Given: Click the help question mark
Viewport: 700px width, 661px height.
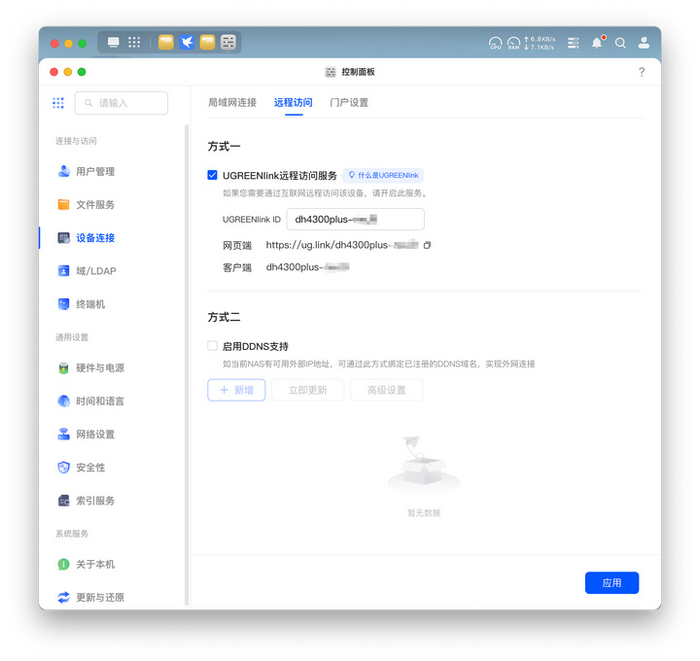Looking at the screenshot, I should pyautogui.click(x=642, y=72).
